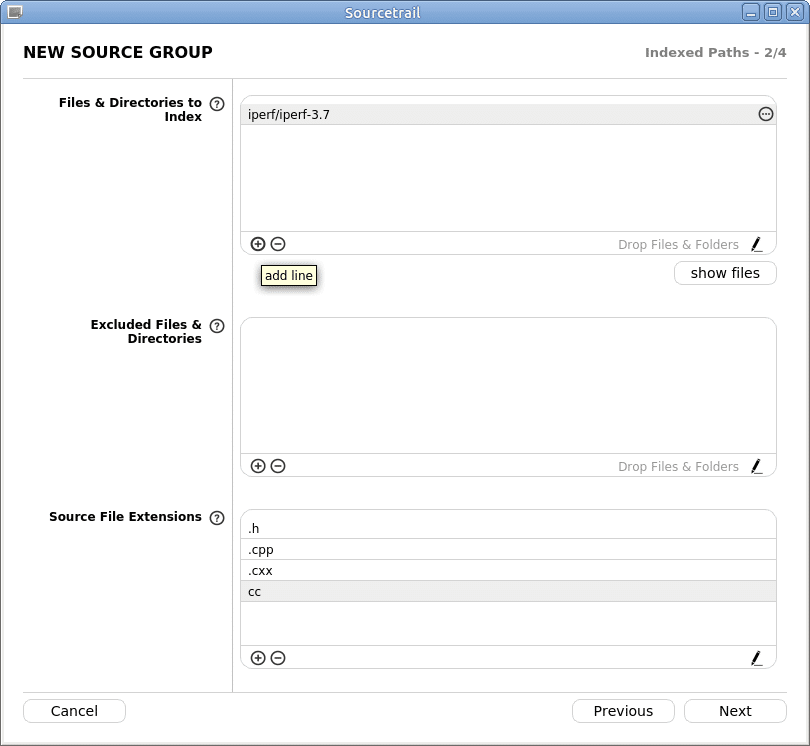Edit Files & Directories list as plain text

point(756,244)
